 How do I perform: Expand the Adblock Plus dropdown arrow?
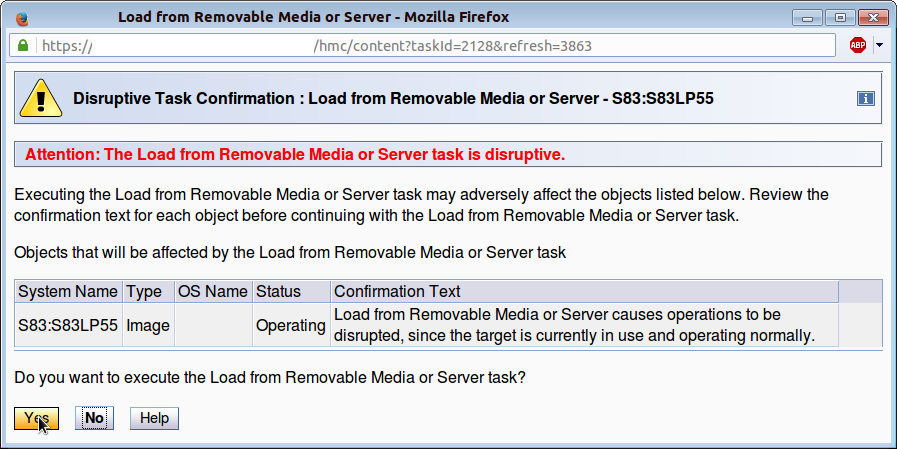pyautogui.click(x=879, y=45)
